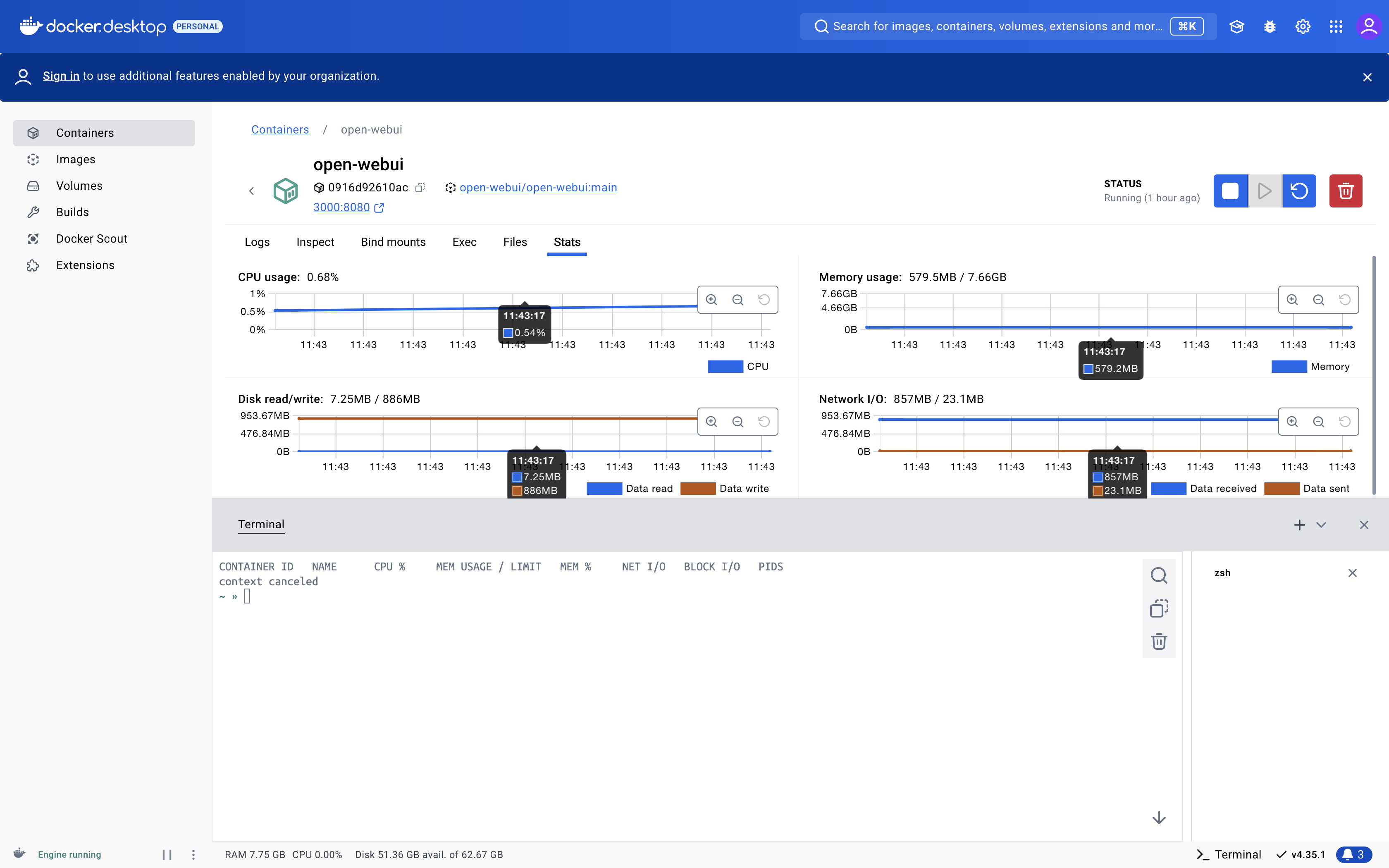The height and width of the screenshot is (868, 1389).
Task: Zoom in on the CPU usage chart
Action: 712,300
